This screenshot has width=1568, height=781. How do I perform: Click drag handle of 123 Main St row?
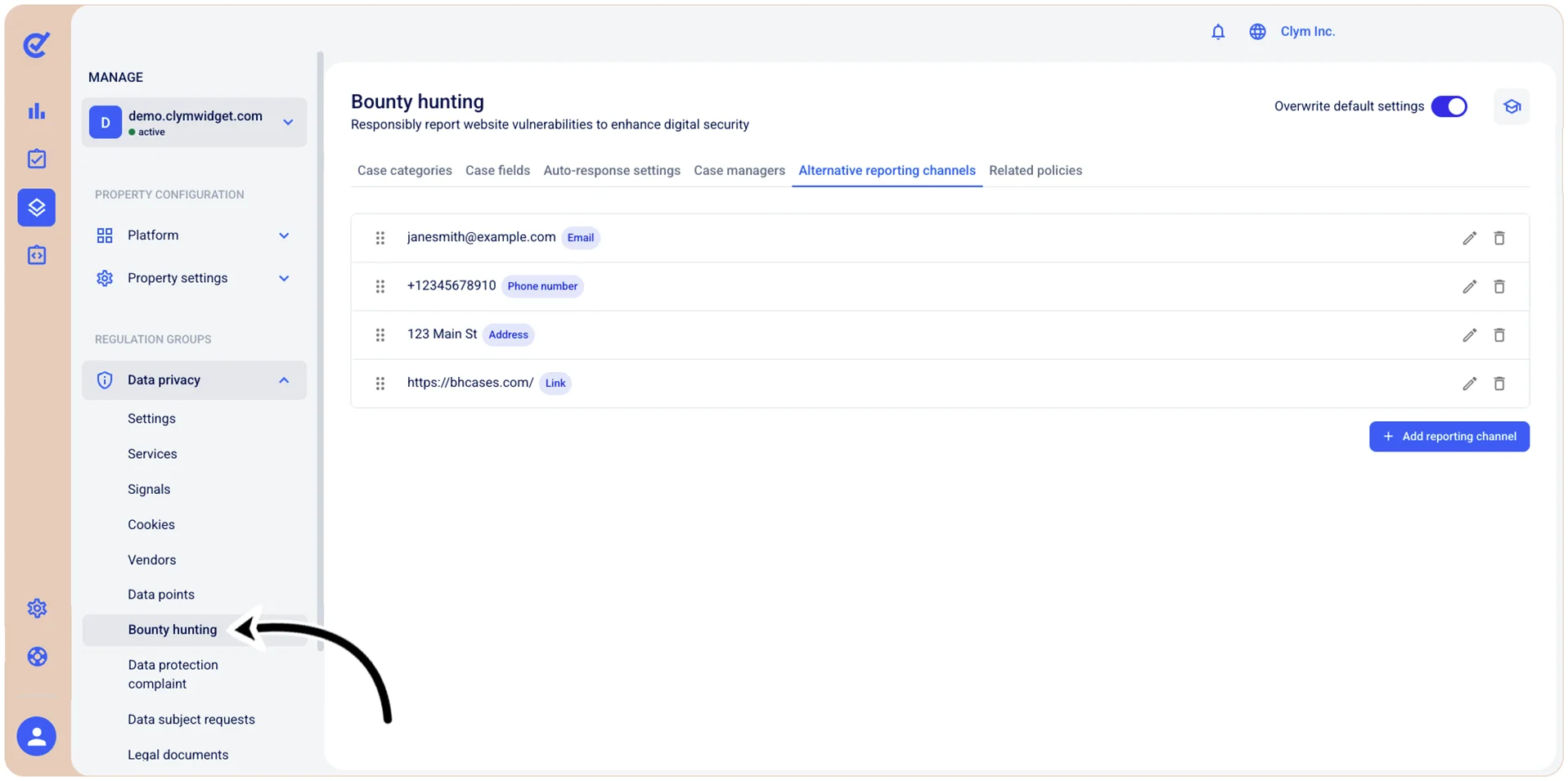(380, 334)
